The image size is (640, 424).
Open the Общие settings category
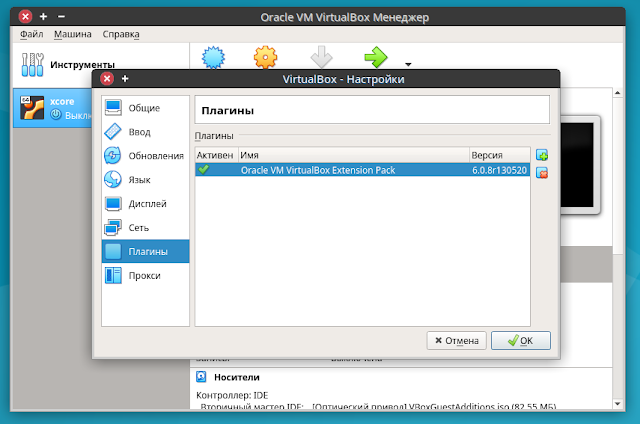coord(145,108)
